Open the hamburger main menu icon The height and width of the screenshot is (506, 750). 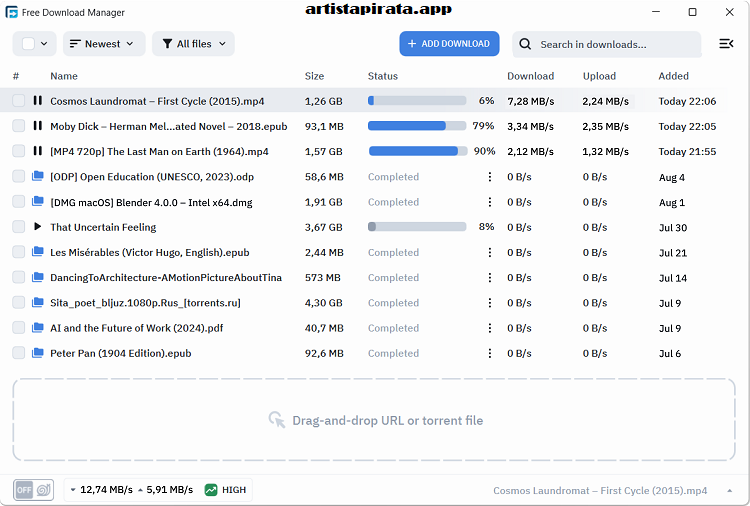[726, 44]
